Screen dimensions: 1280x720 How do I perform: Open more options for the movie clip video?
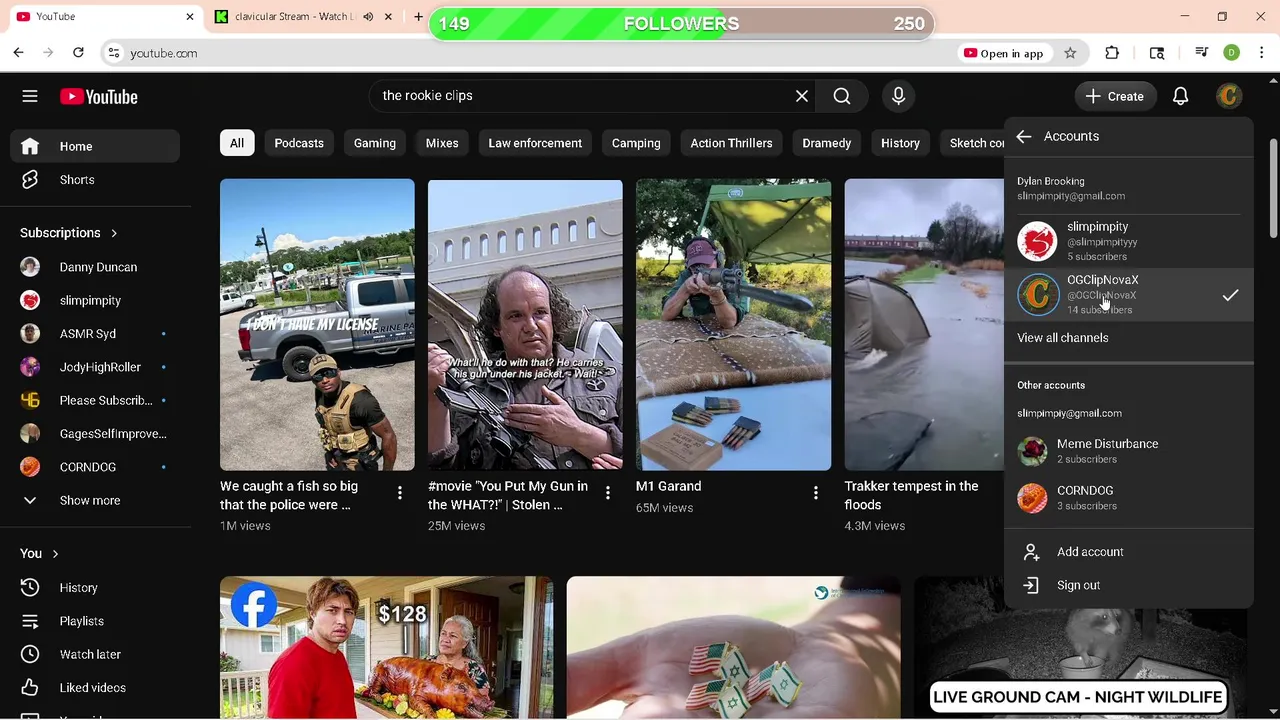coord(608,493)
